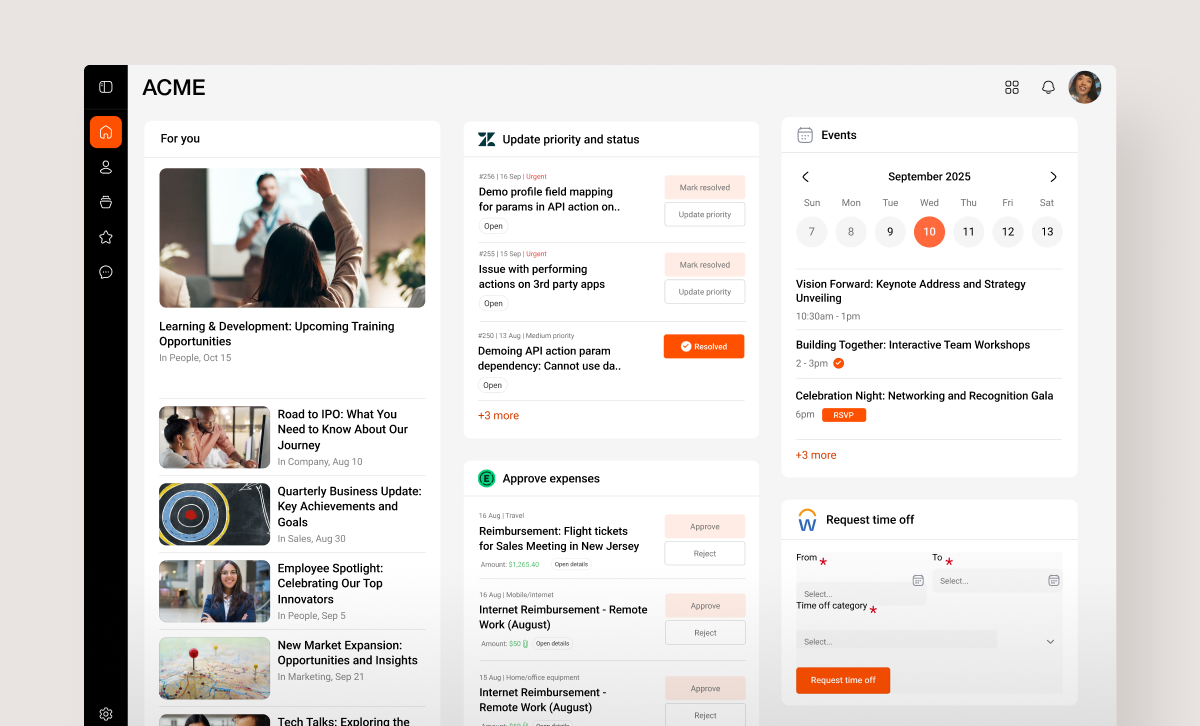1200x726 pixels.
Task: Update priority for ticket #256
Action: pos(705,214)
